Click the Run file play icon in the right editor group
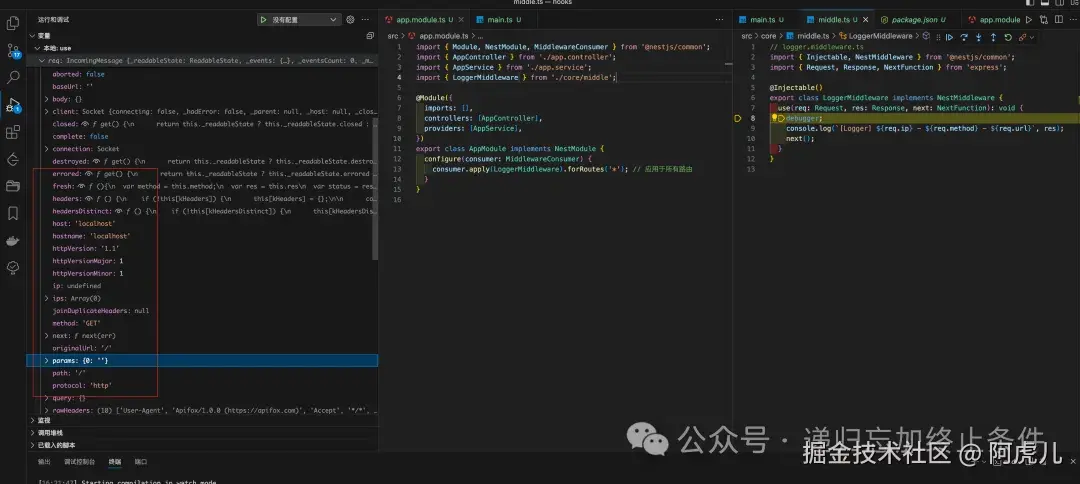Viewport: 1080px width, 484px height. coord(1029,20)
